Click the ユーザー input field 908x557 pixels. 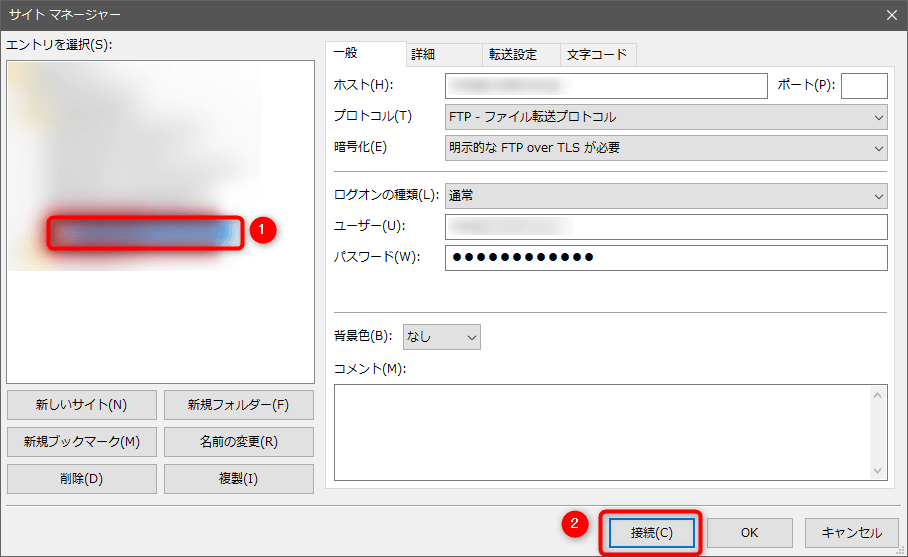(666, 227)
